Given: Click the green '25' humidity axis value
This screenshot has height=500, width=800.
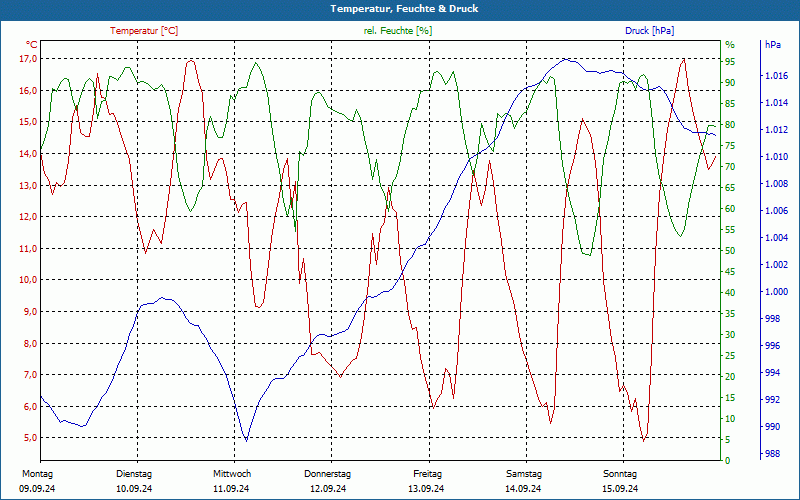Looking at the screenshot, I should coord(730,356).
